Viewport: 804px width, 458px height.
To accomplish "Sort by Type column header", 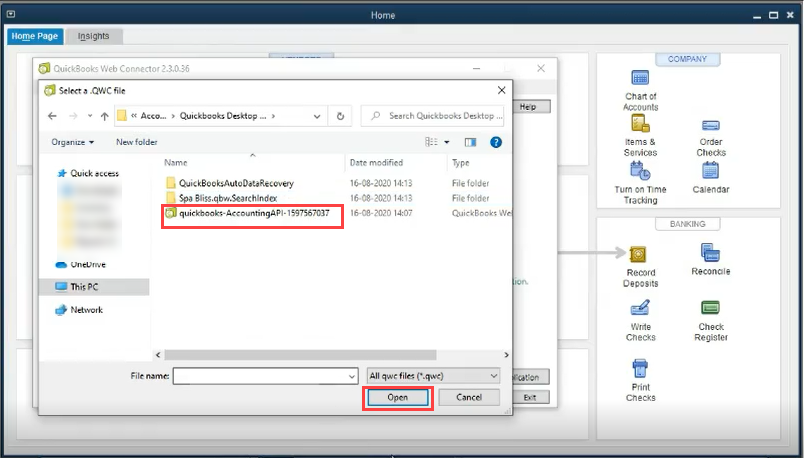I will [x=460, y=163].
